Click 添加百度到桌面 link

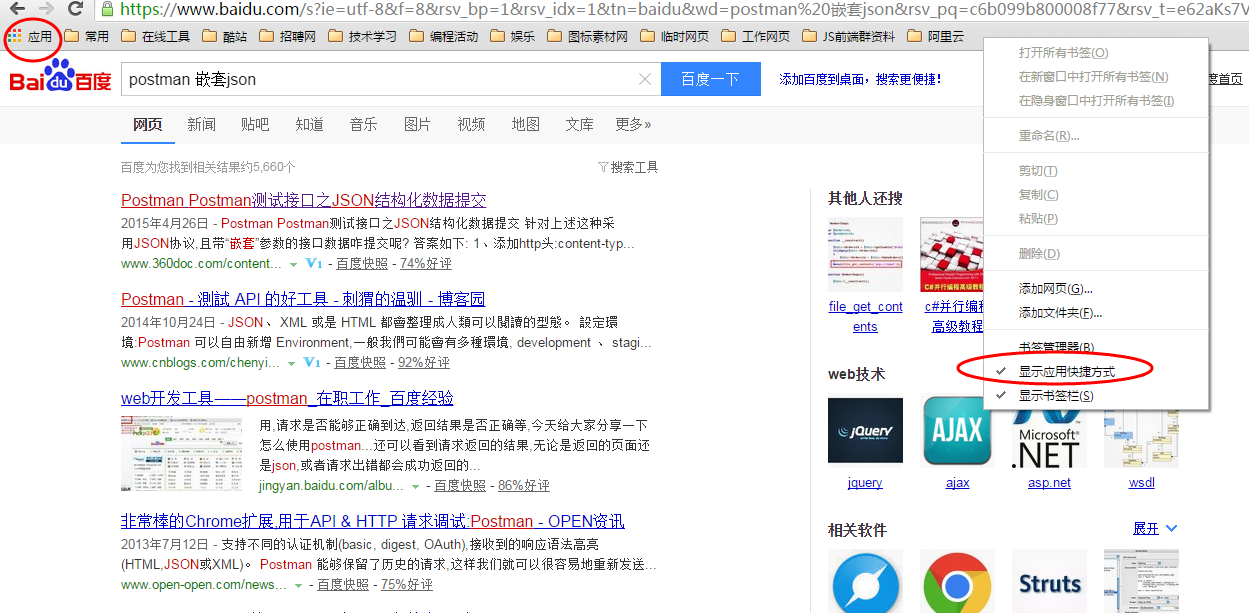click(860, 79)
